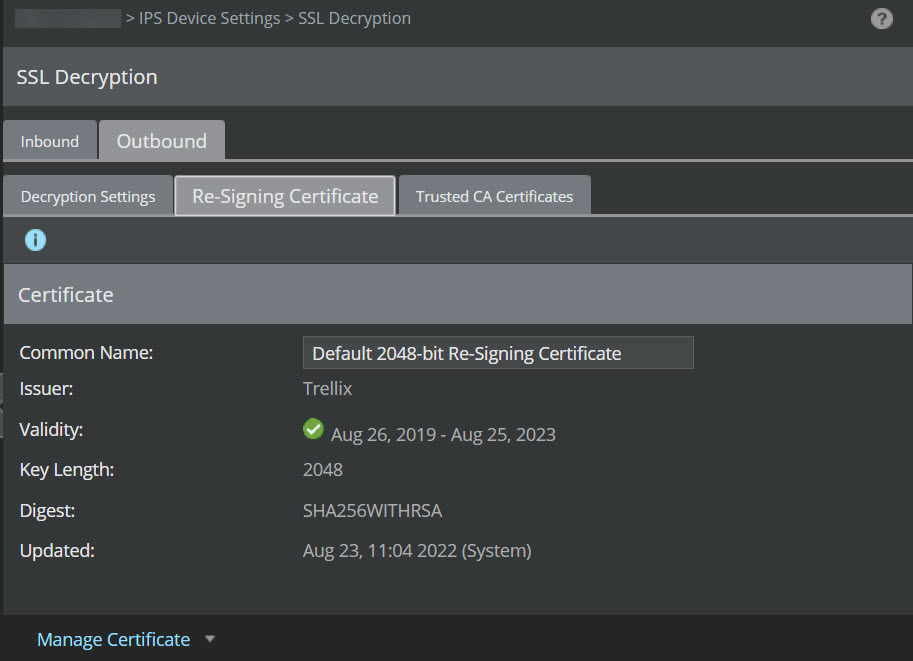Switch to the Inbound tab
The width and height of the screenshot is (913, 661).
50,140
